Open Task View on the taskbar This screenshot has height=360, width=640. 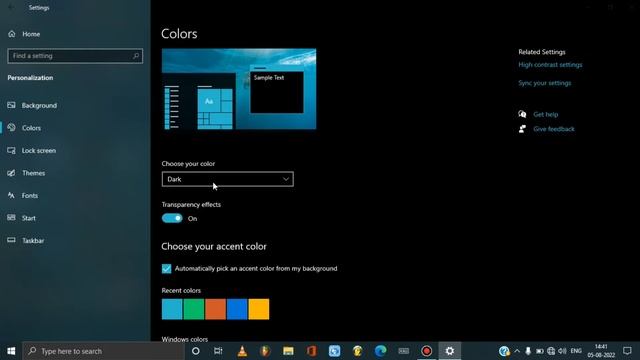[218, 351]
